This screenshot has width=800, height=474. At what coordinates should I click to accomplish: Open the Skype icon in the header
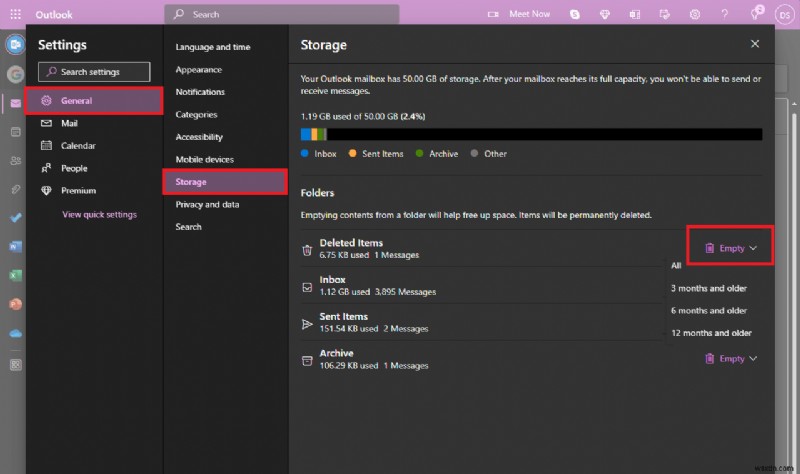point(575,14)
